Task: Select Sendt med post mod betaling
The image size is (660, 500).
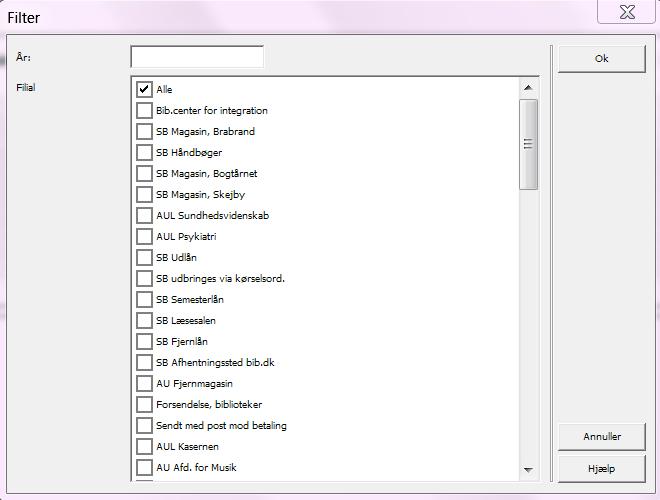Action: pyautogui.click(x=144, y=426)
